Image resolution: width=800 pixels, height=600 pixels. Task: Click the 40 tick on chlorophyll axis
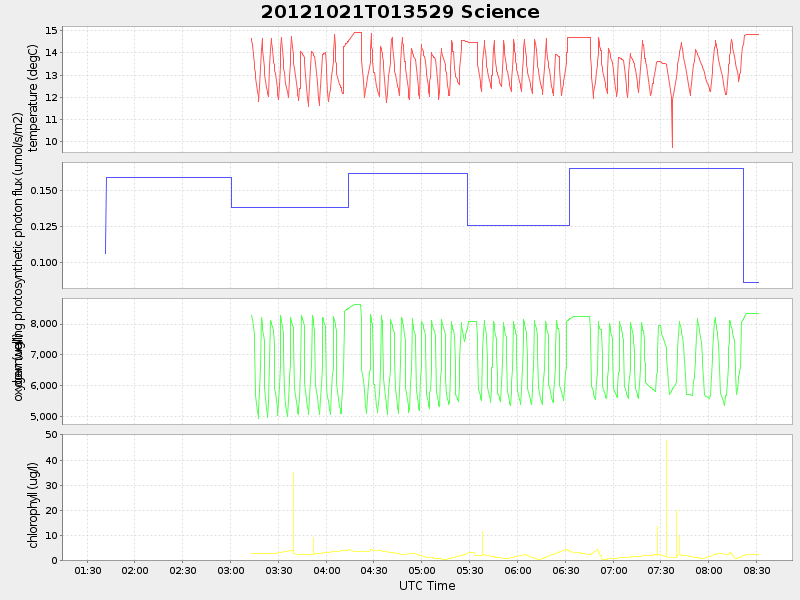[x=51, y=460]
